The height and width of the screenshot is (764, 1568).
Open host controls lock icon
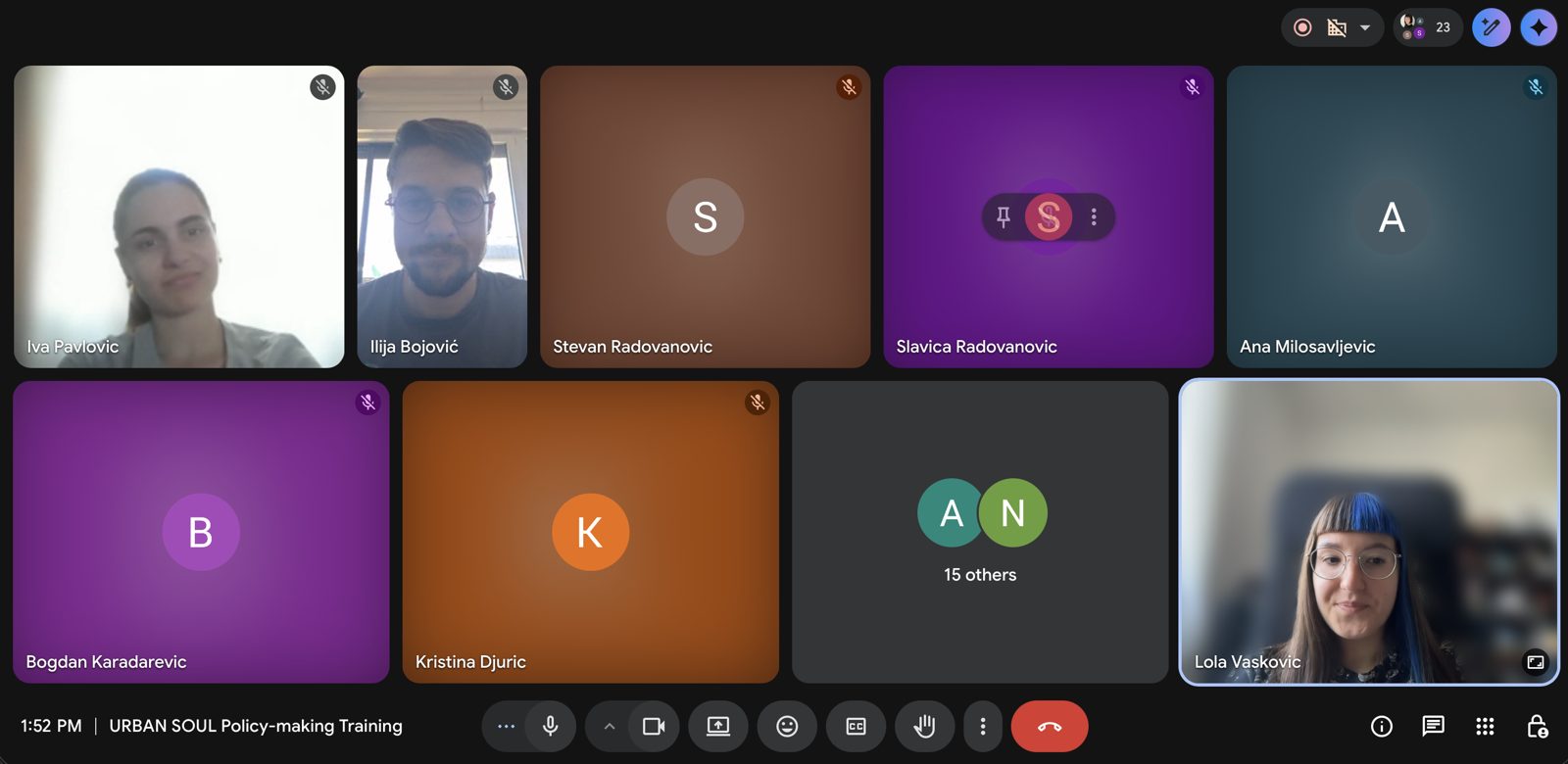coord(1537,726)
